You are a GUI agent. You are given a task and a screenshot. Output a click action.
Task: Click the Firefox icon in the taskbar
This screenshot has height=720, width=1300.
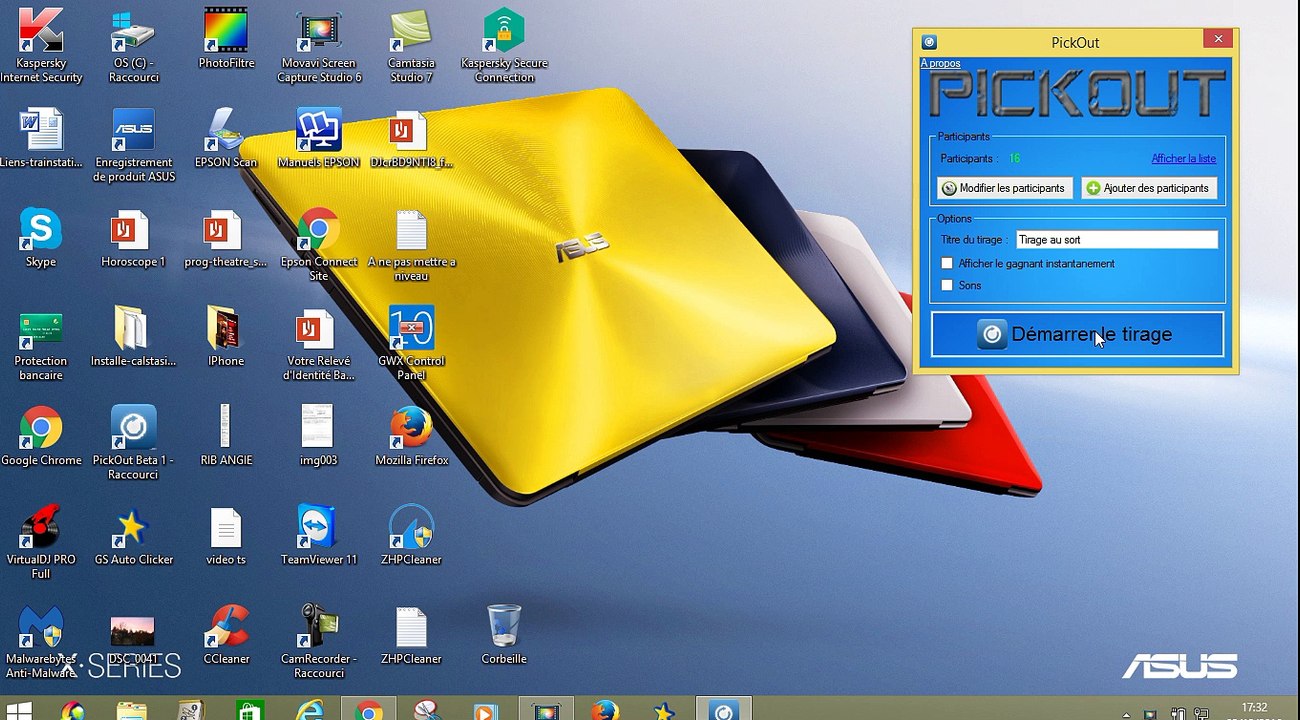604,710
